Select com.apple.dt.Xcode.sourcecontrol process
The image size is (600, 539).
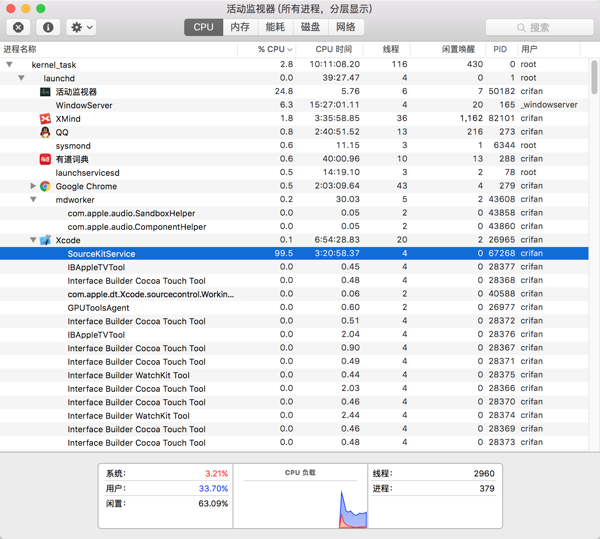click(294, 294)
